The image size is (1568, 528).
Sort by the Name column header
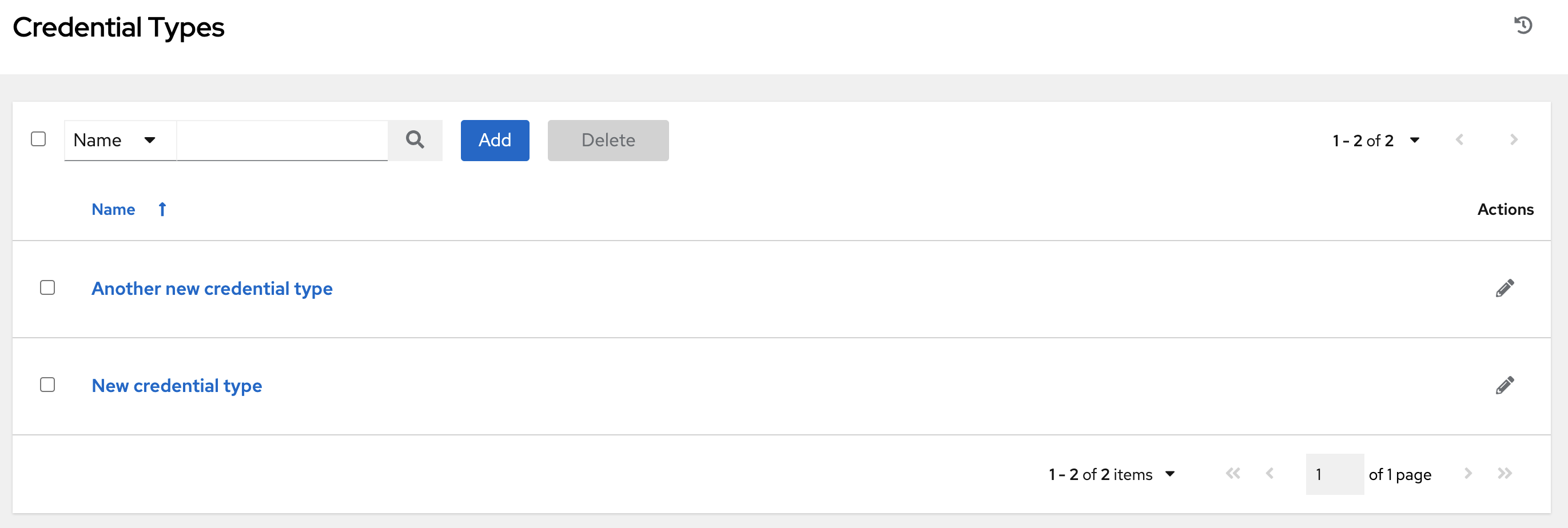[x=114, y=209]
